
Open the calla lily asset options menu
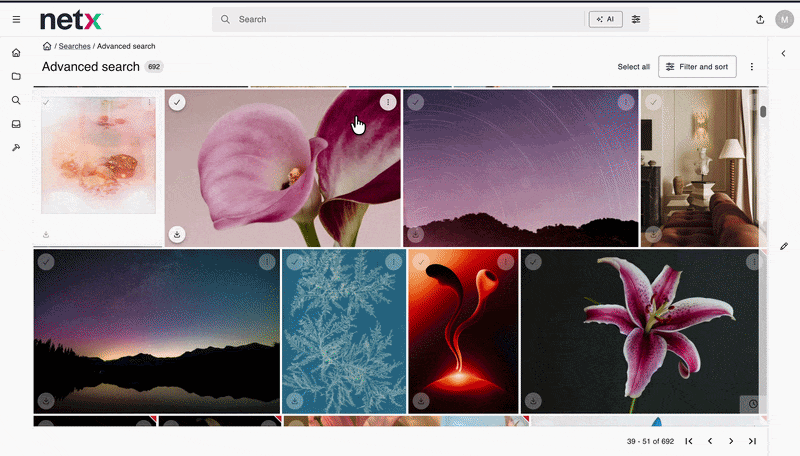(388, 103)
